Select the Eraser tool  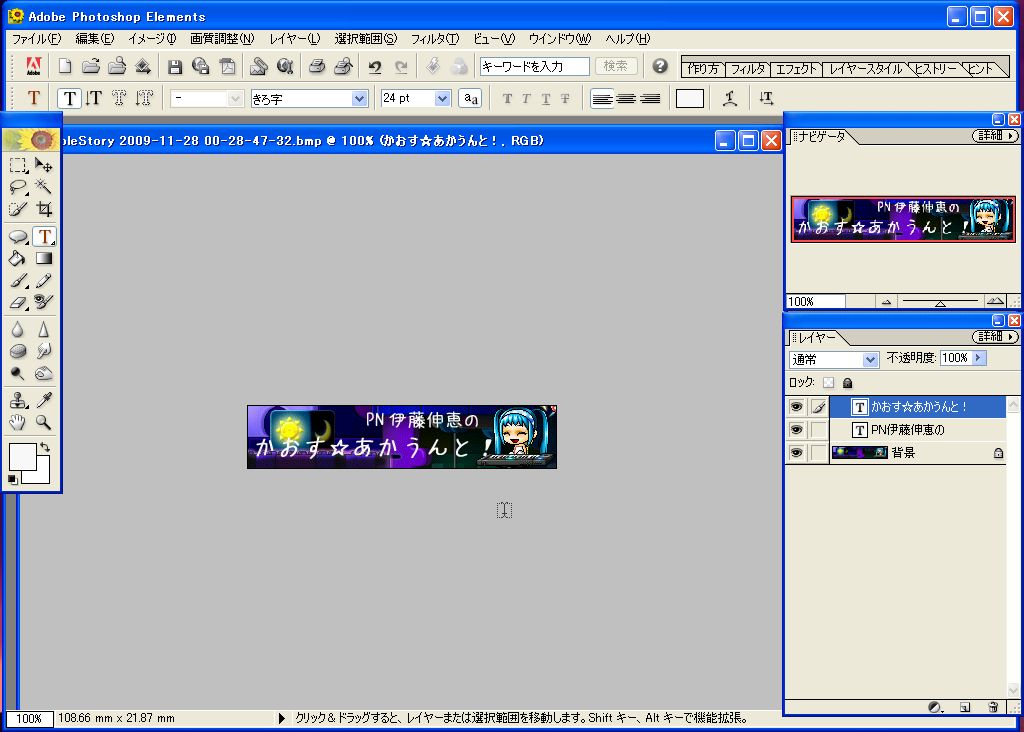(x=18, y=302)
